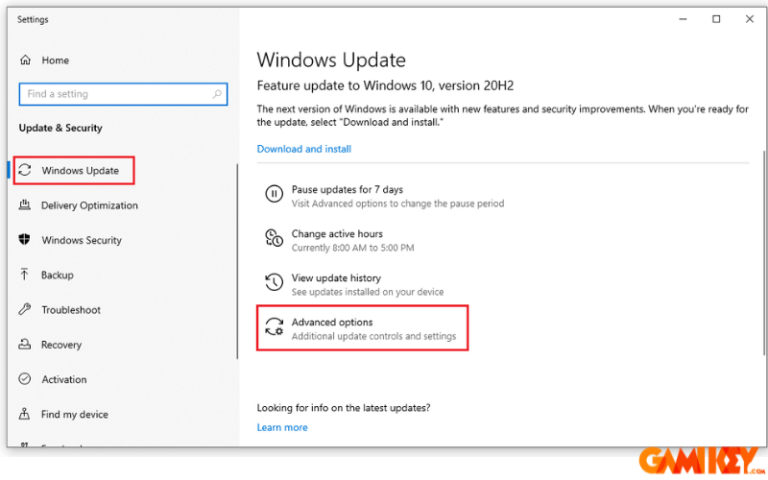
Task: Click the Find my device person icon
Action: (24, 413)
